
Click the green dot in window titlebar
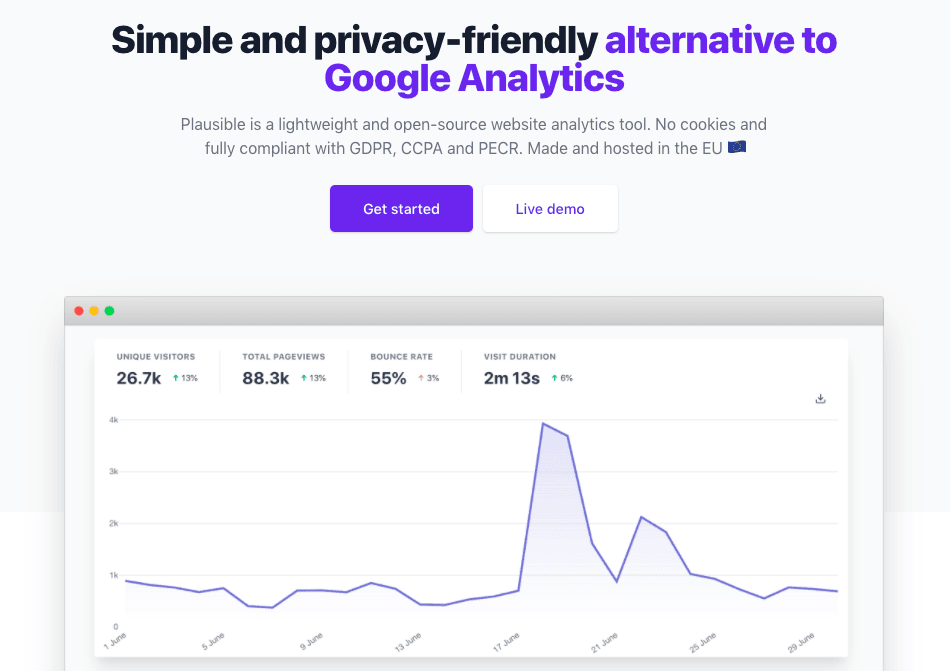pyautogui.click(x=109, y=311)
